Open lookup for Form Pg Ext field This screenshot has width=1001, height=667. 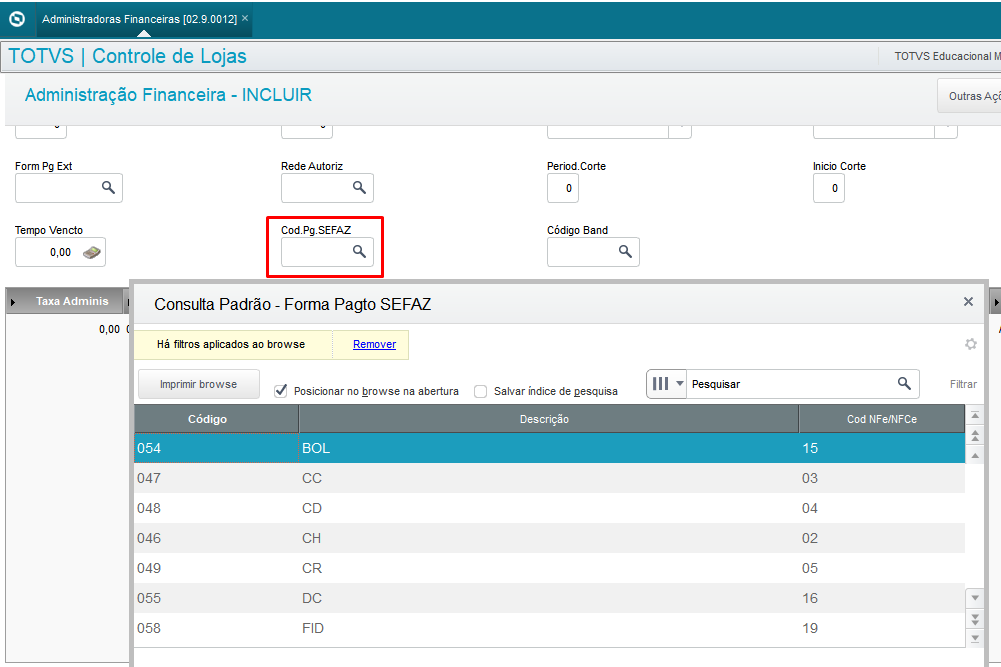click(x=109, y=188)
